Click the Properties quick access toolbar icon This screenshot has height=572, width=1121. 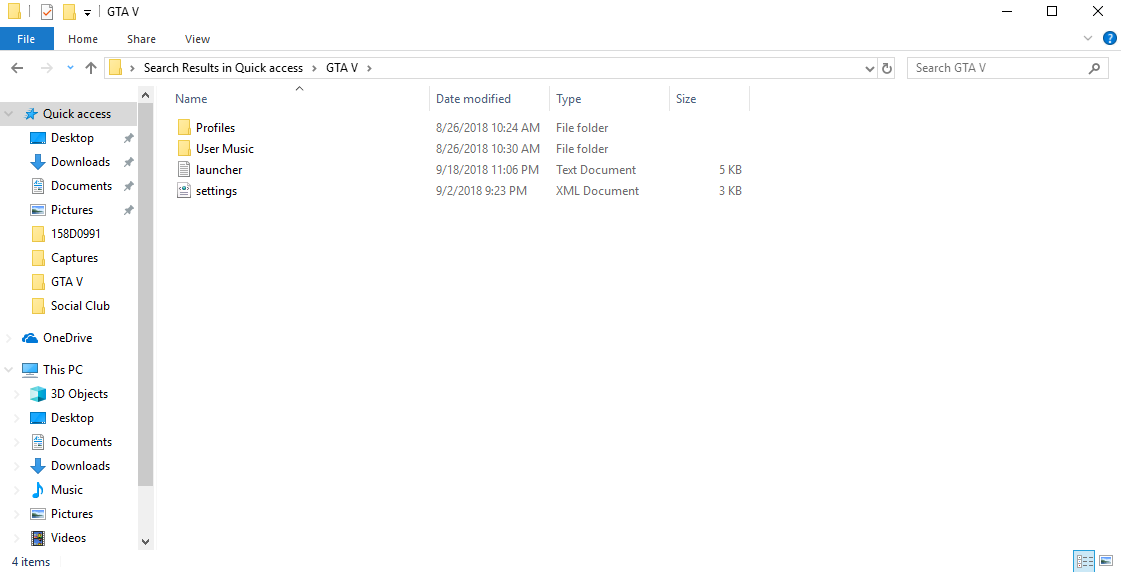(47, 11)
